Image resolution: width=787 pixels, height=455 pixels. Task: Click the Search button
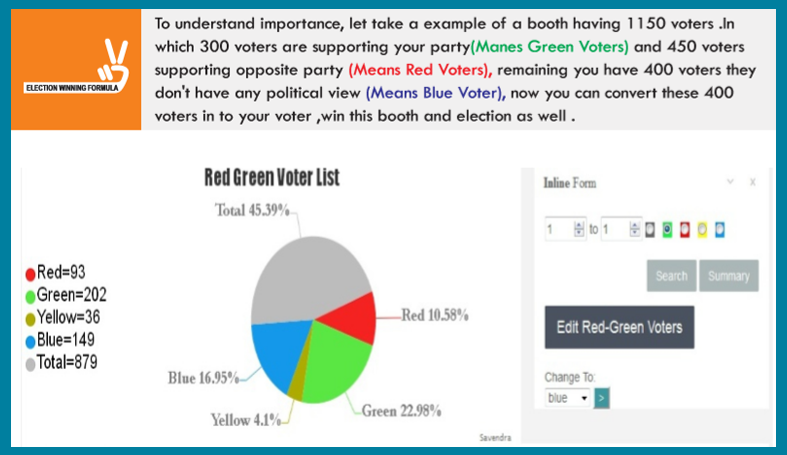[671, 276]
